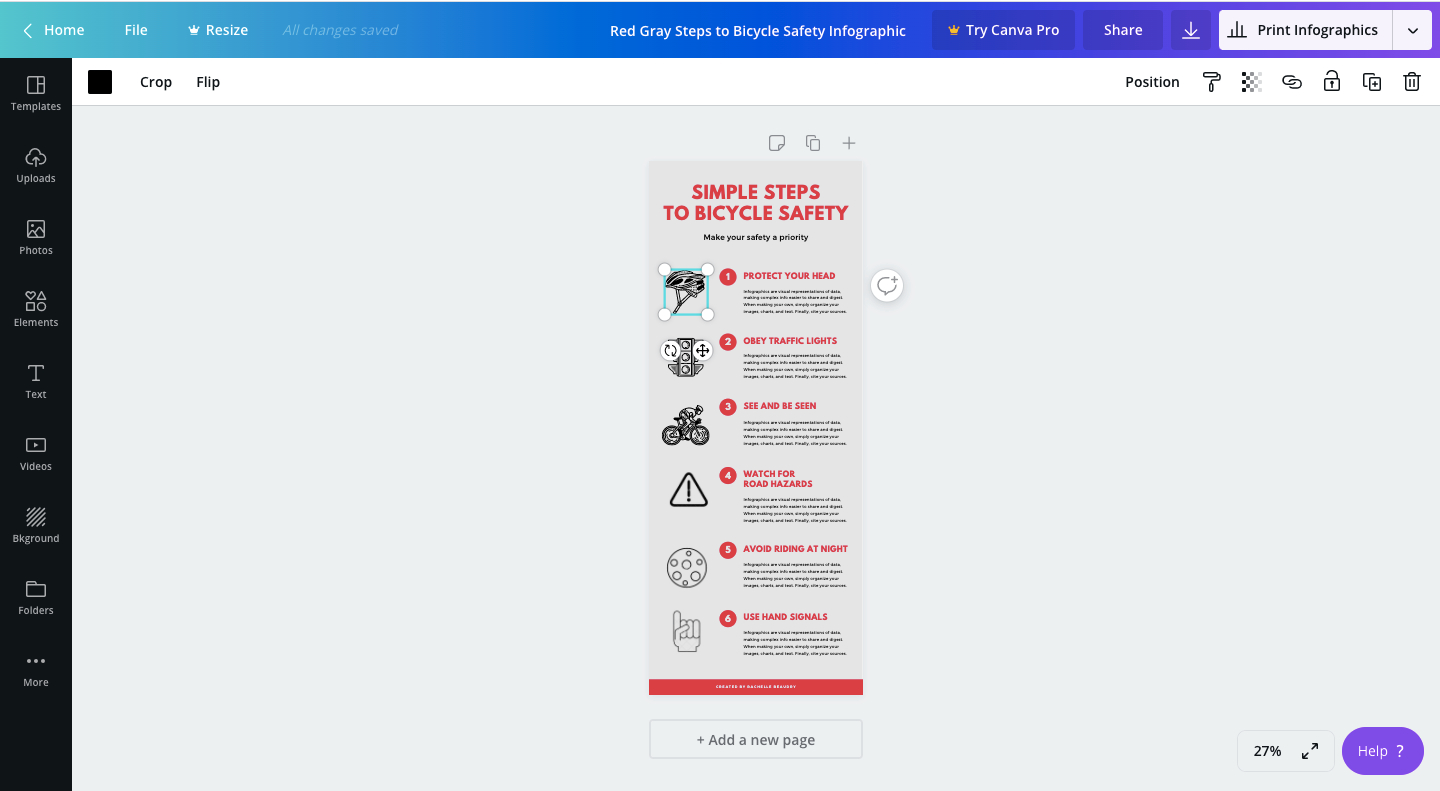Image resolution: width=1440 pixels, height=791 pixels.
Task: Show More sidebar options
Action: coord(36,669)
